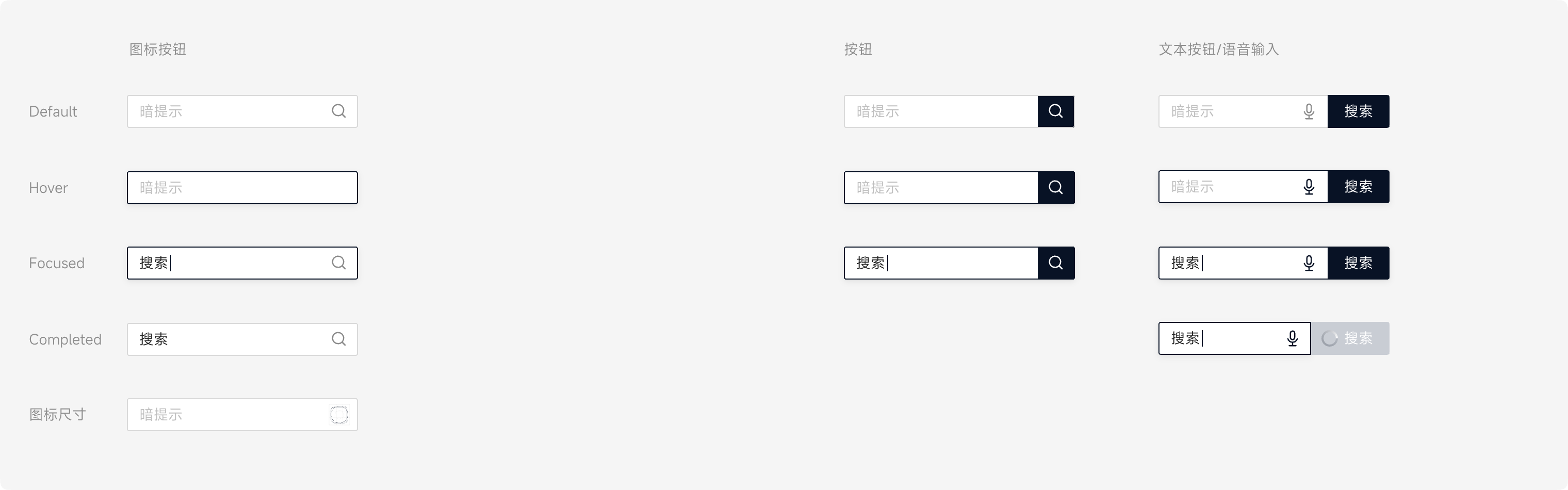1568x490 pixels.
Task: Click the microphone icon in the Focused voice field
Action: [x=1309, y=263]
